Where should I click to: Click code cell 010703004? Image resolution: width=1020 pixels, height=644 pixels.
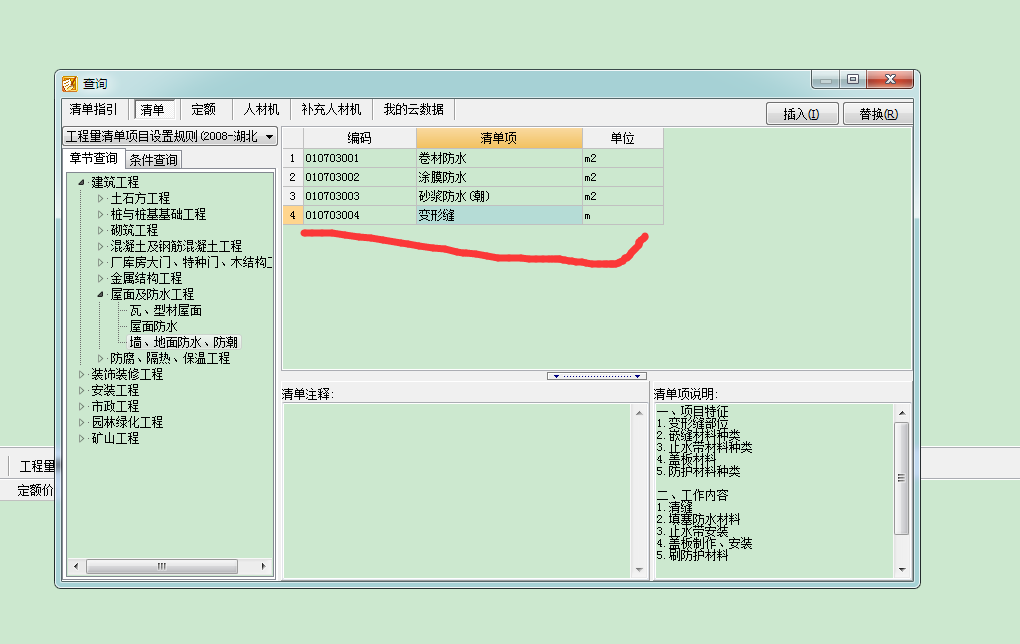359,215
